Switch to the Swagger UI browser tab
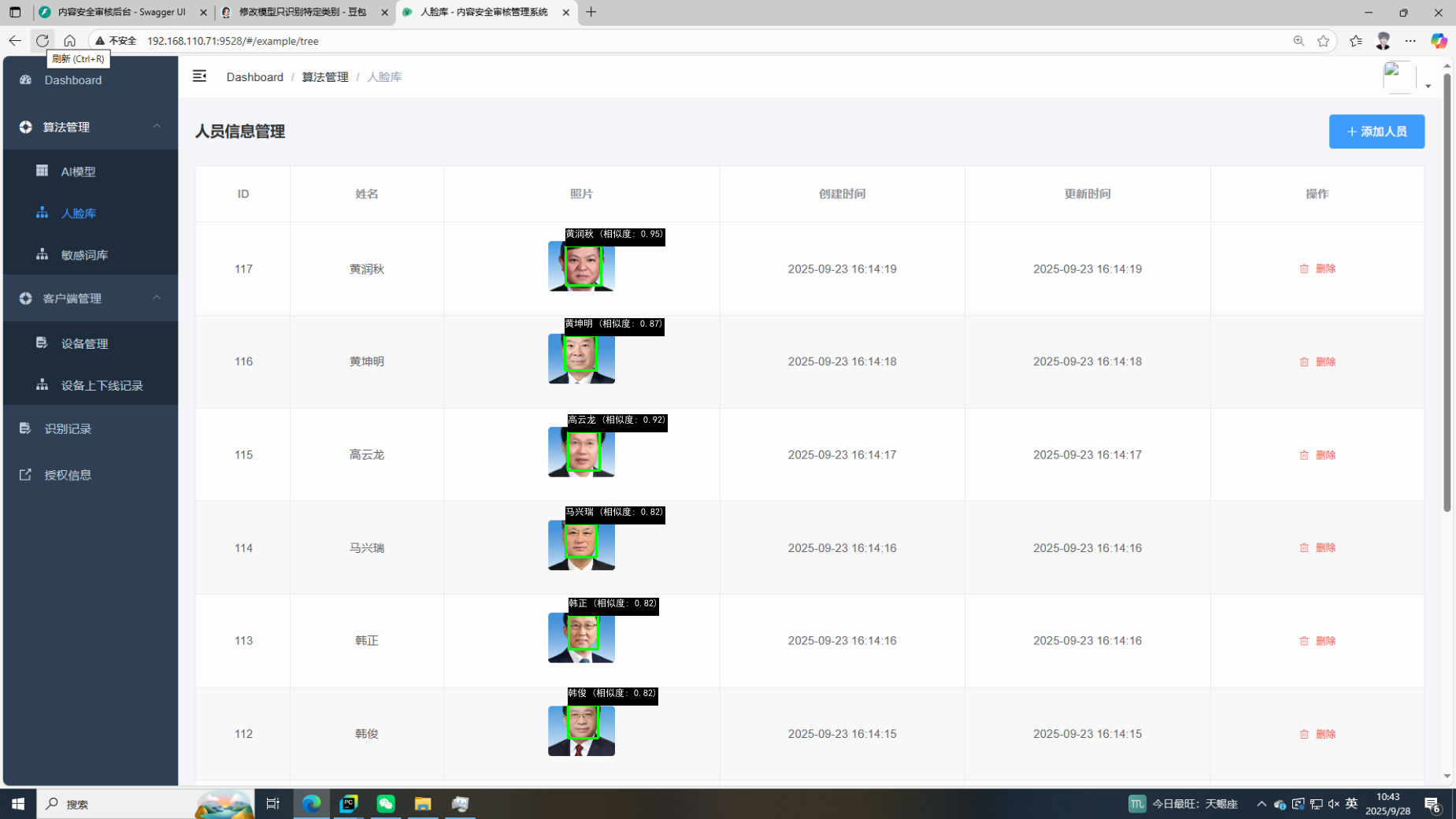 point(121,13)
